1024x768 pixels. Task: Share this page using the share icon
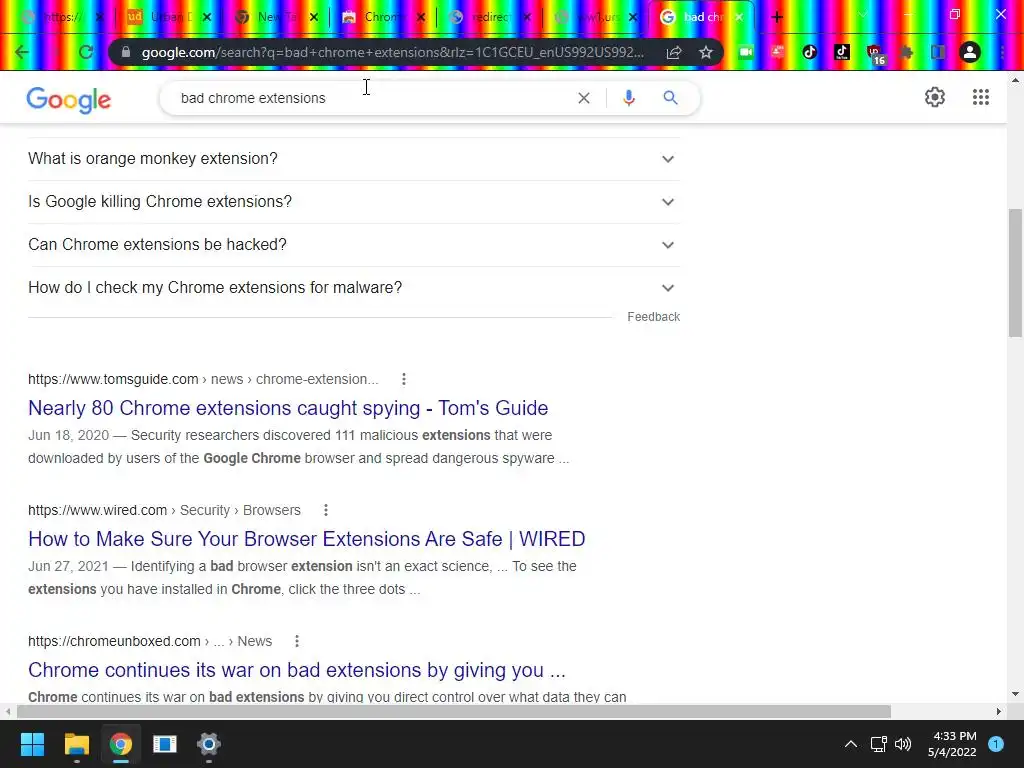(674, 52)
